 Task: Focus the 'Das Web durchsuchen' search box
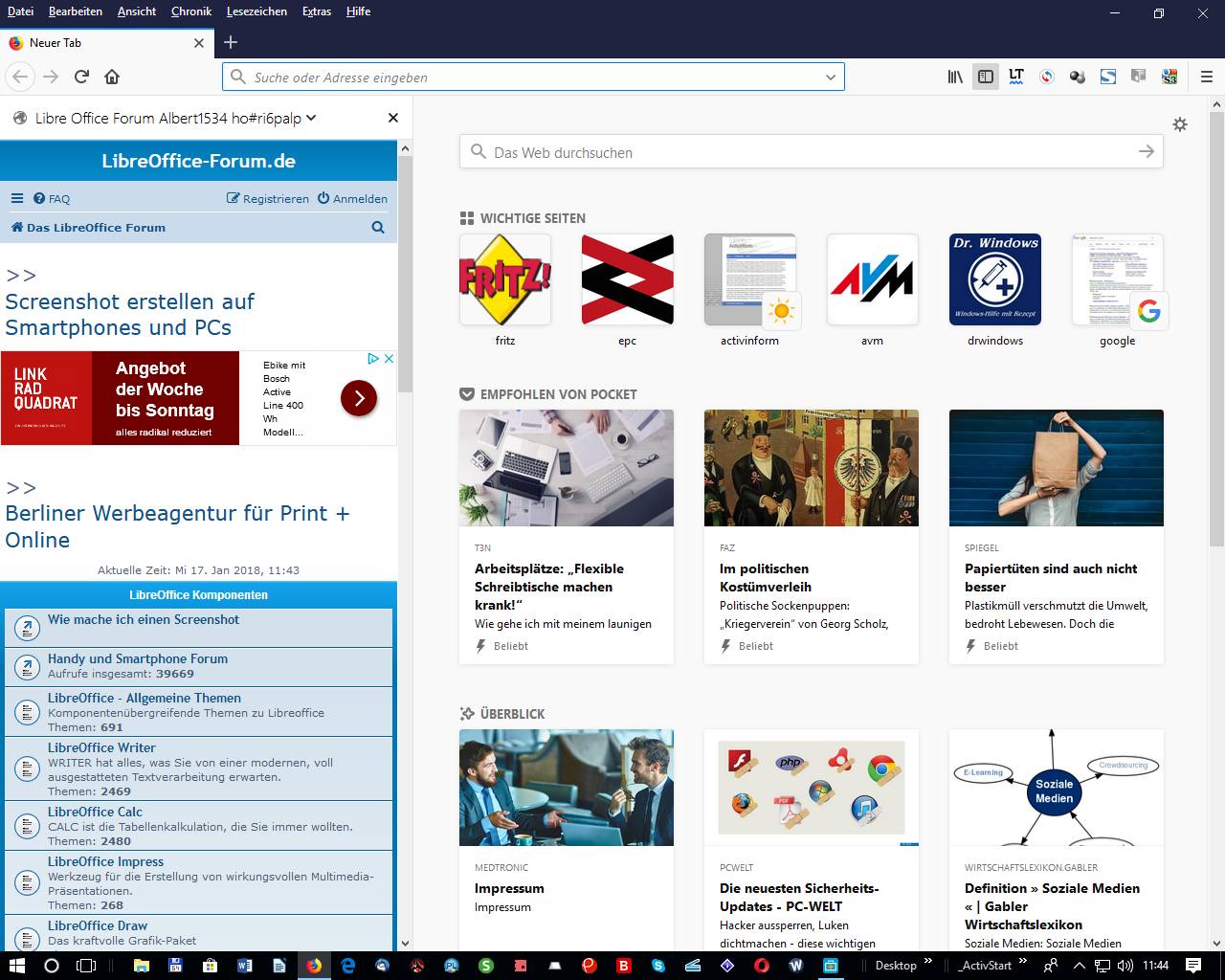tap(812, 152)
